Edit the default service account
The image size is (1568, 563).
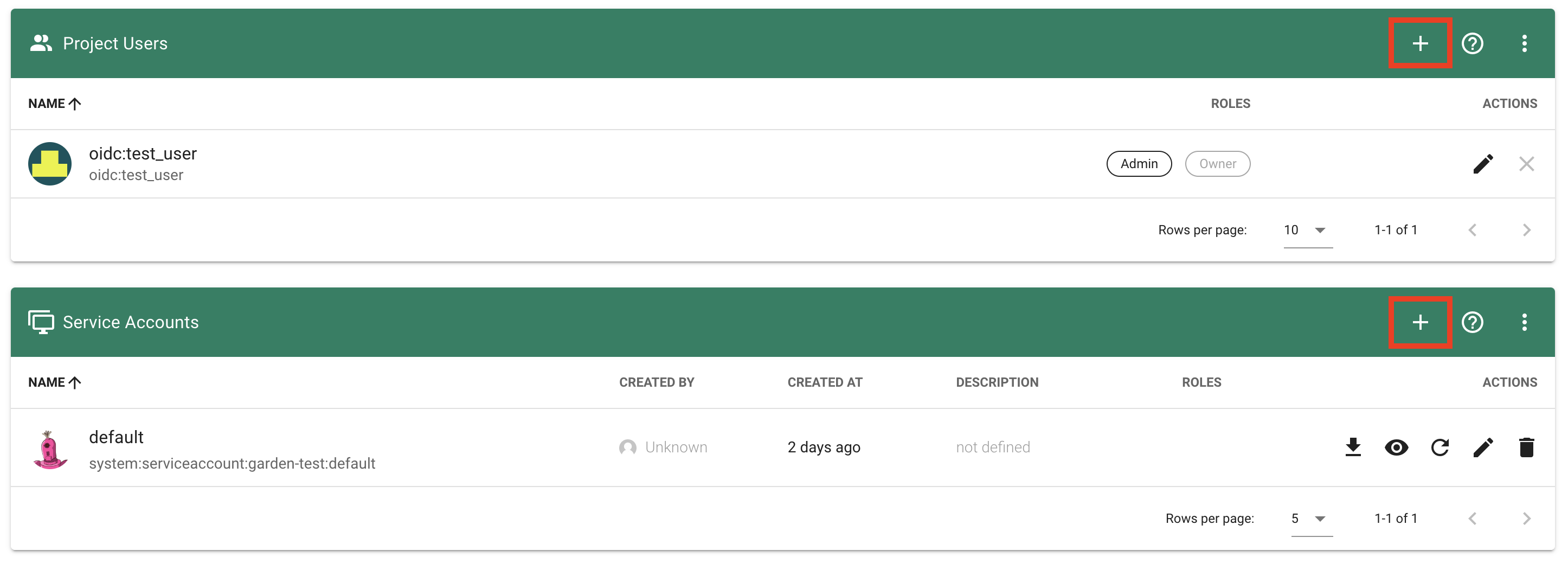[1483, 447]
